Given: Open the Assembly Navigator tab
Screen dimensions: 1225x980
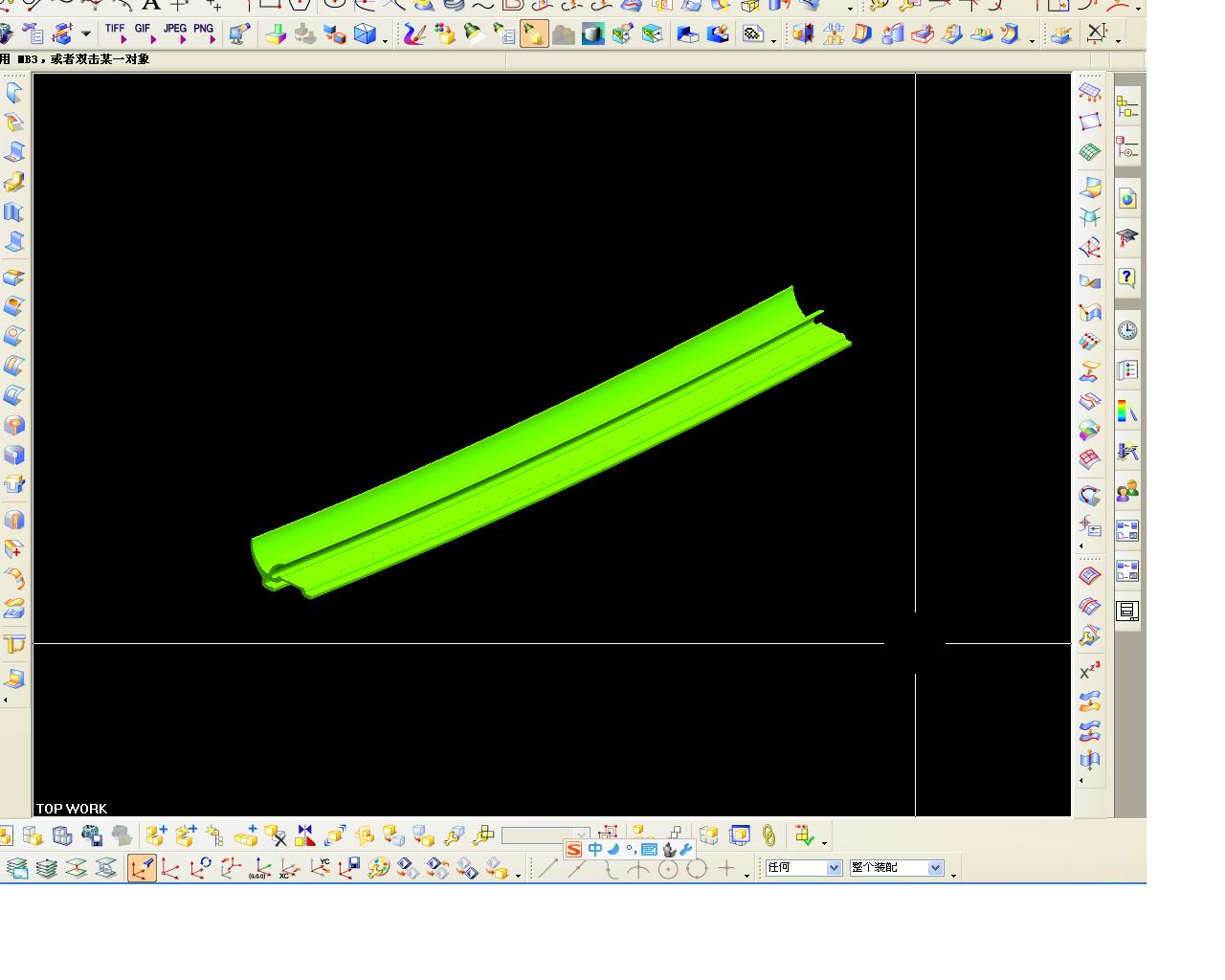Looking at the screenshot, I should [1127, 108].
